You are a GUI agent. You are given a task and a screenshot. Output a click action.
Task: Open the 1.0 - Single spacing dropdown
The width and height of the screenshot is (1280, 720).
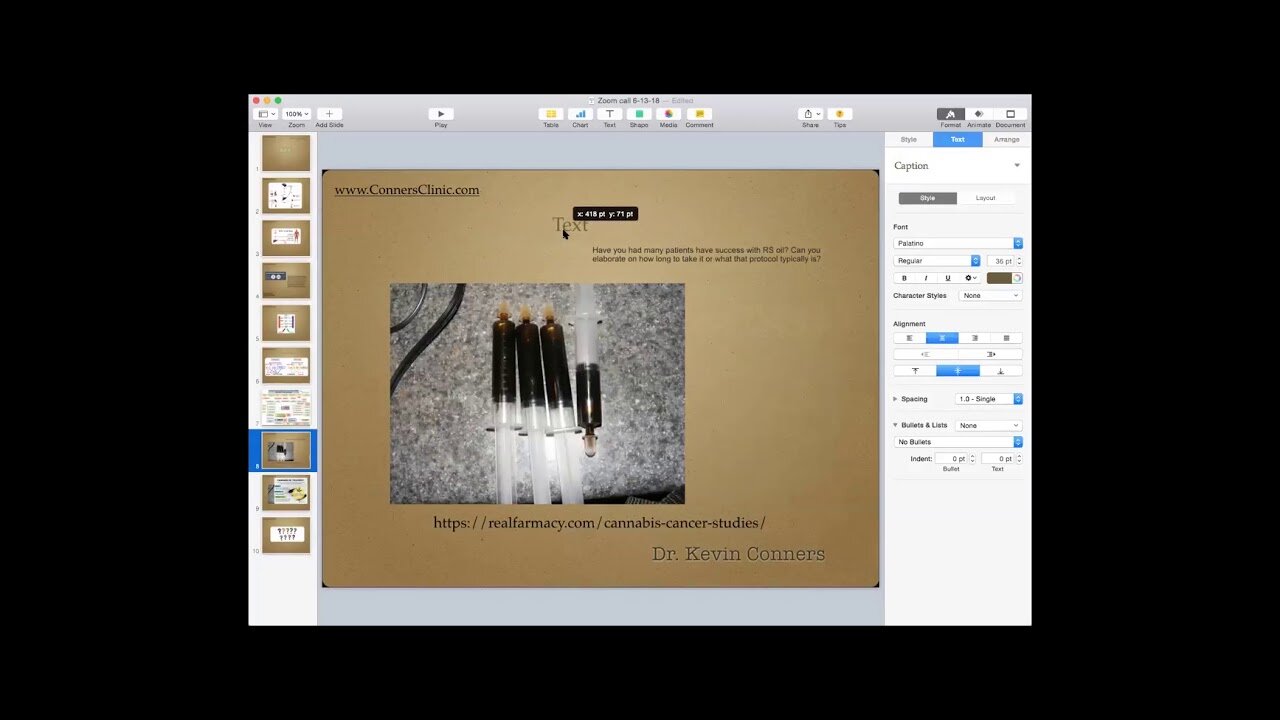pos(989,399)
